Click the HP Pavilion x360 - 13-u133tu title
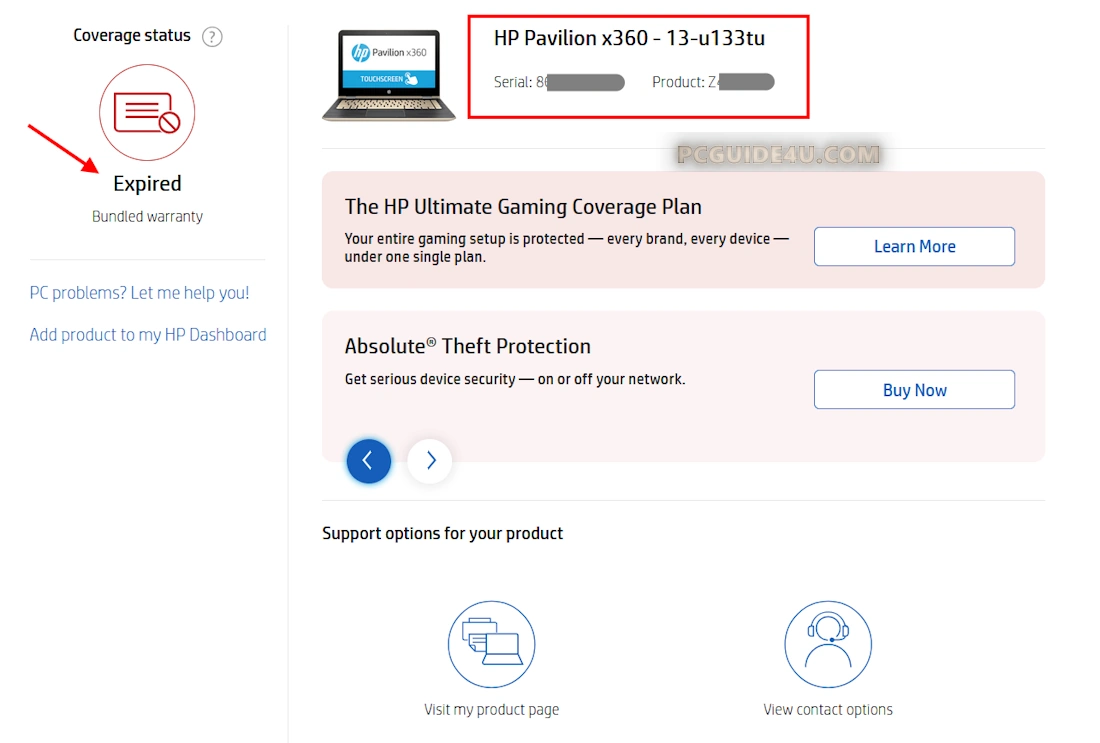 coord(629,39)
